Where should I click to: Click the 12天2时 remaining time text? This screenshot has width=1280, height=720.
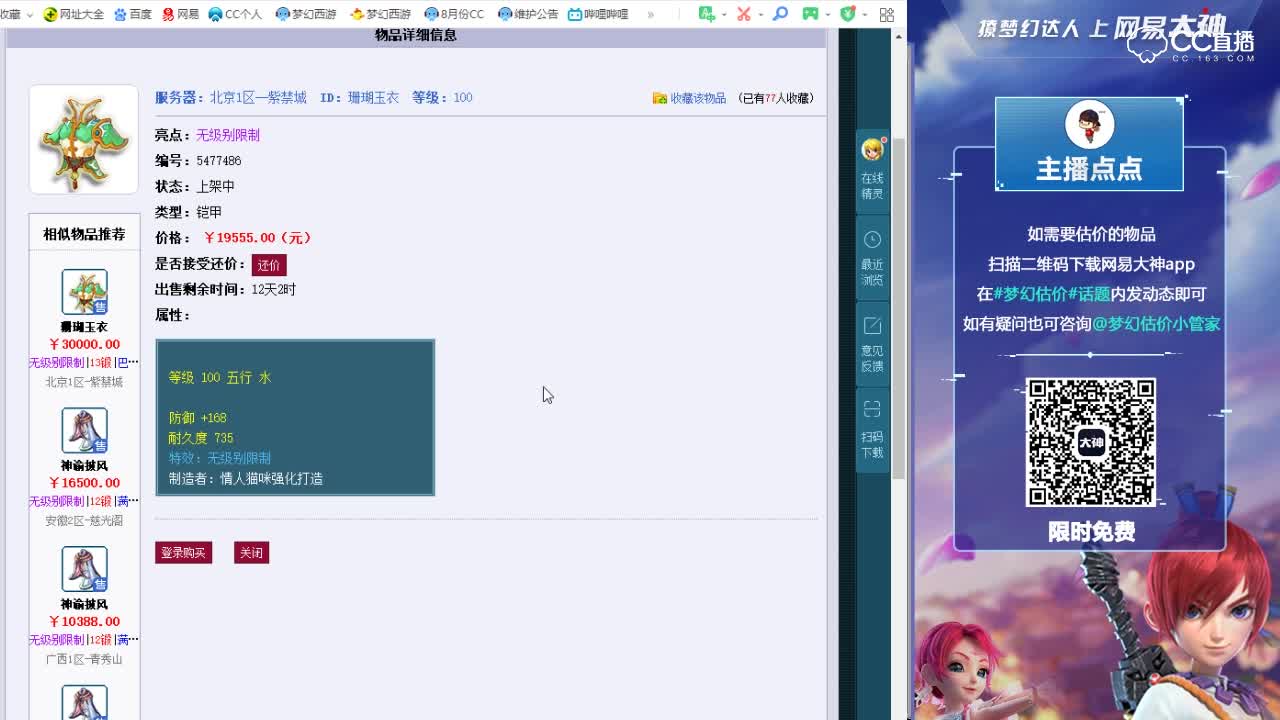pyautogui.click(x=274, y=290)
